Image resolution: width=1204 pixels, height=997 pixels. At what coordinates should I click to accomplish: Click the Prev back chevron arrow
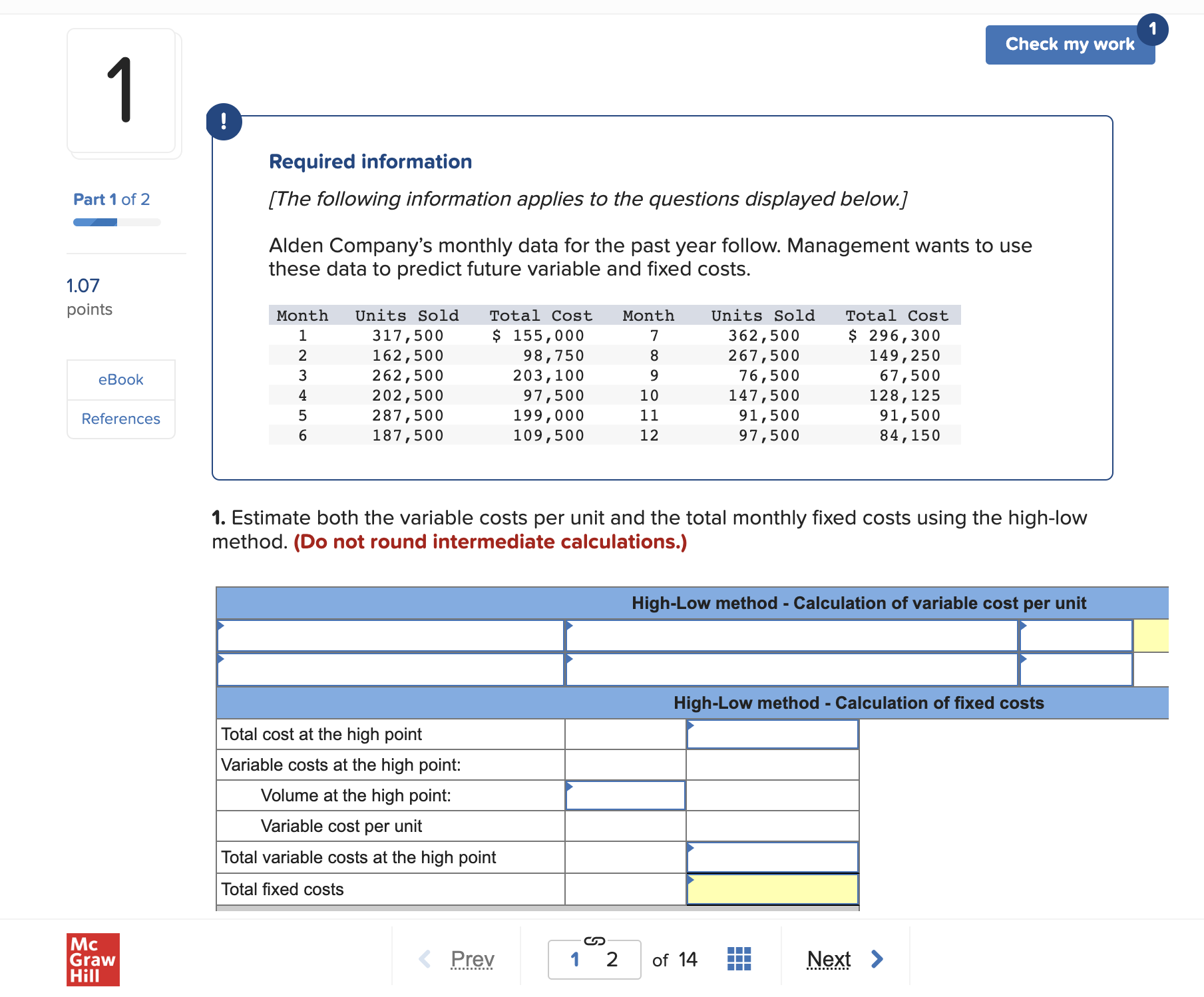pos(424,959)
